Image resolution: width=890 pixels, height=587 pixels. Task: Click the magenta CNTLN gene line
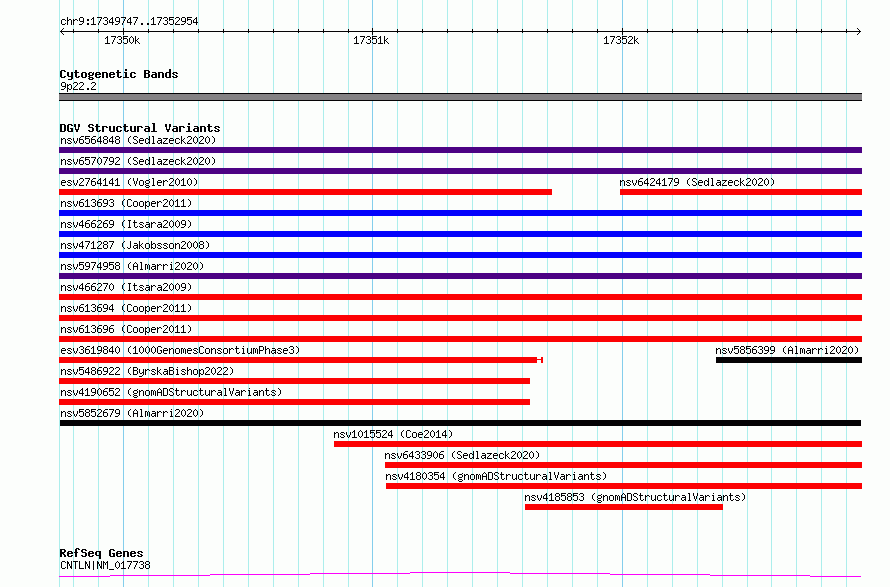[460, 575]
